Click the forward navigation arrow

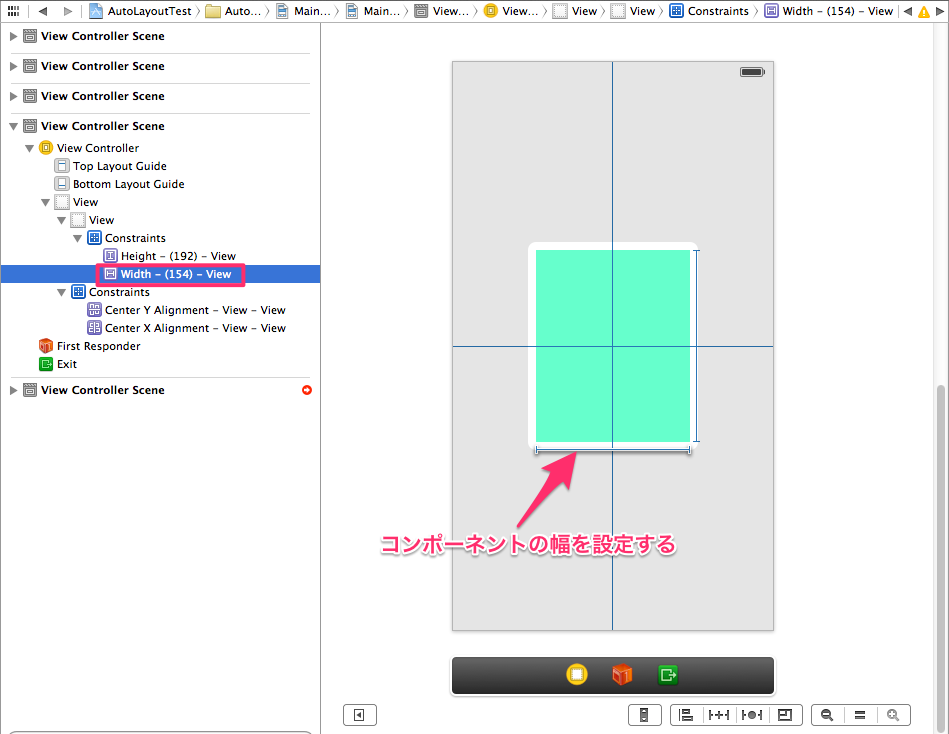click(66, 11)
